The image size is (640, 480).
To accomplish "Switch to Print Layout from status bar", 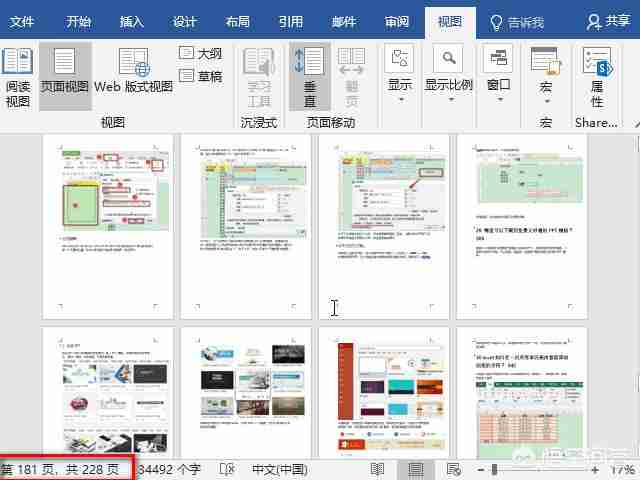I will coord(416,469).
